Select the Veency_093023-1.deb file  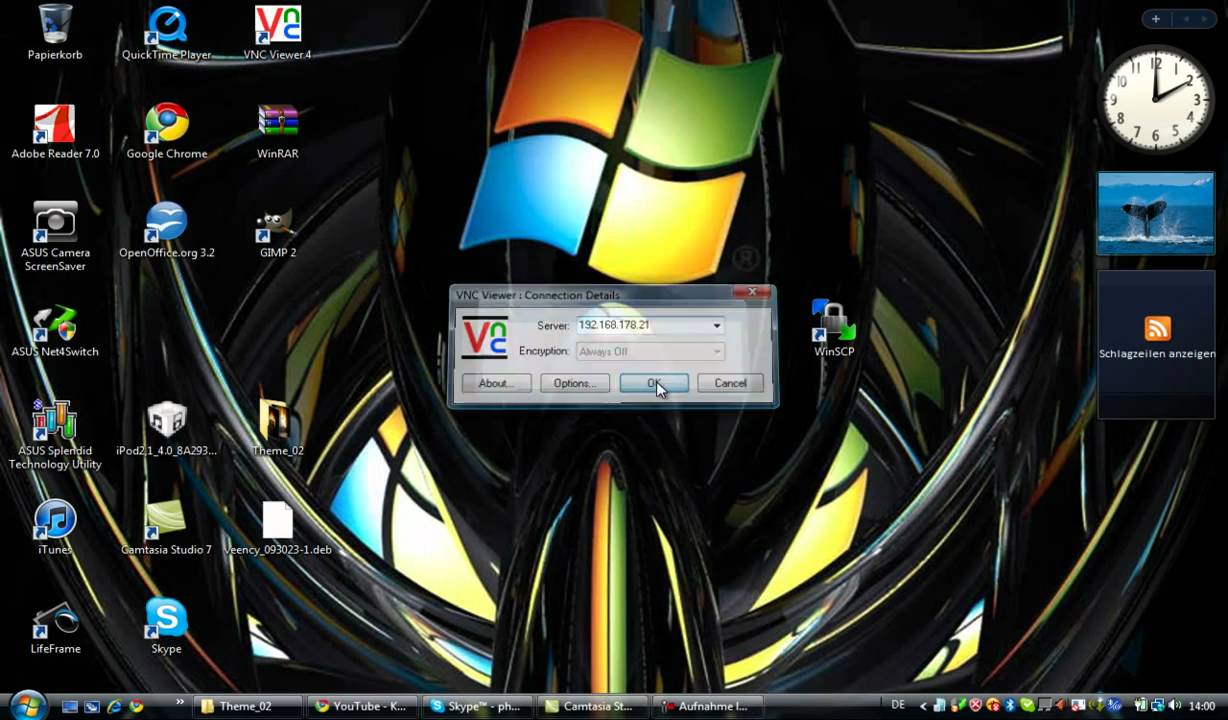click(x=277, y=527)
